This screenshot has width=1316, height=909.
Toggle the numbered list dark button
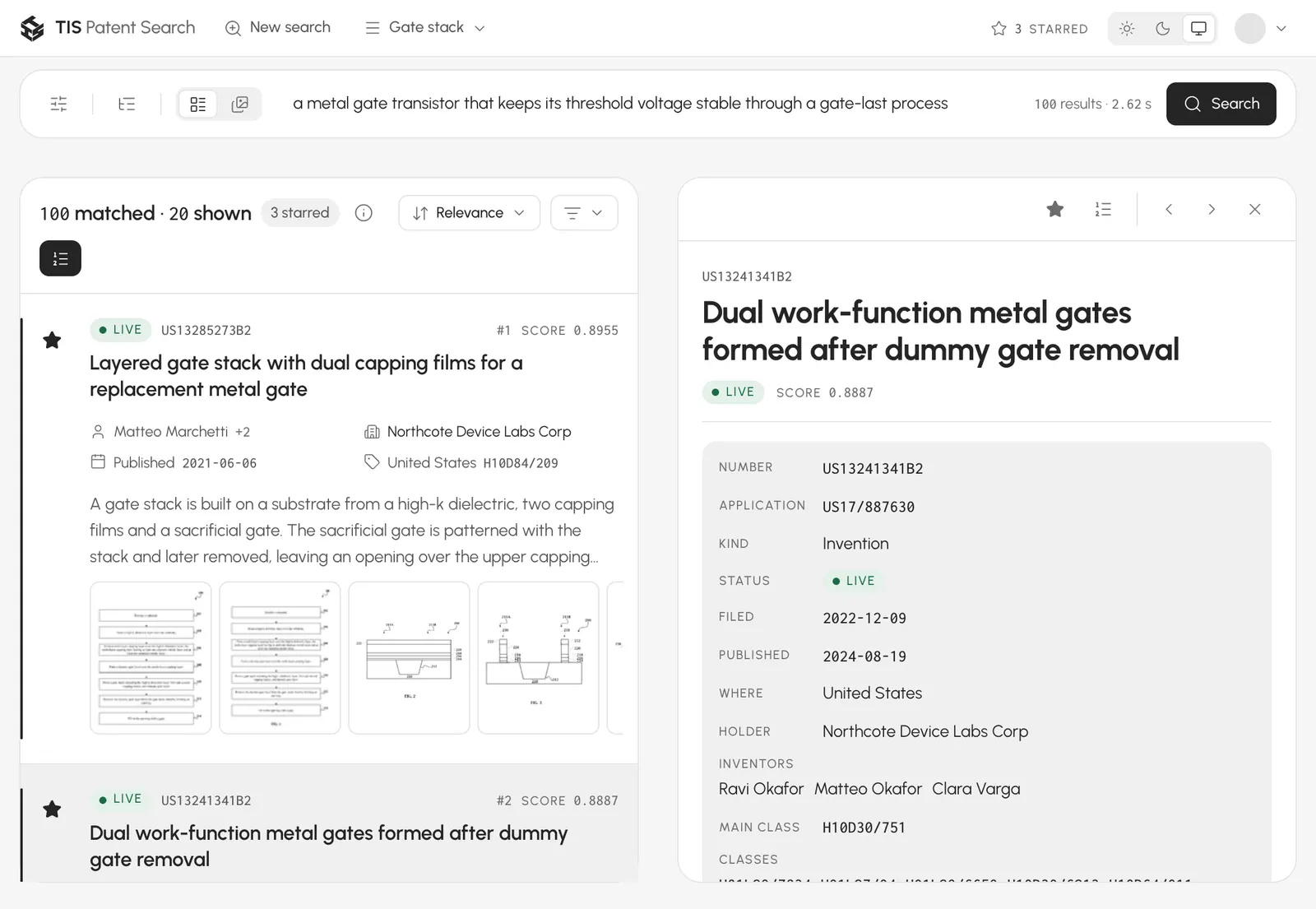60,258
